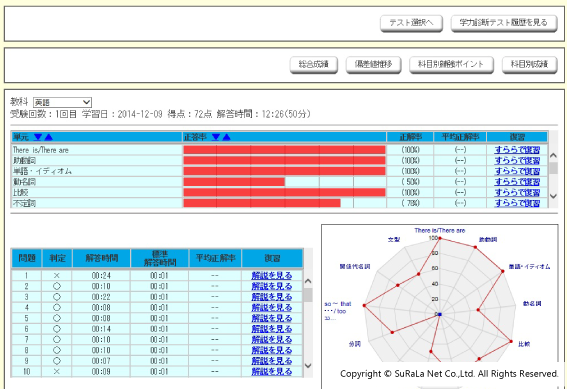Viewport: 567px width, 389px height.
Task: Open the 教科 subject dropdown showing 英語
Action: [x=62, y=102]
